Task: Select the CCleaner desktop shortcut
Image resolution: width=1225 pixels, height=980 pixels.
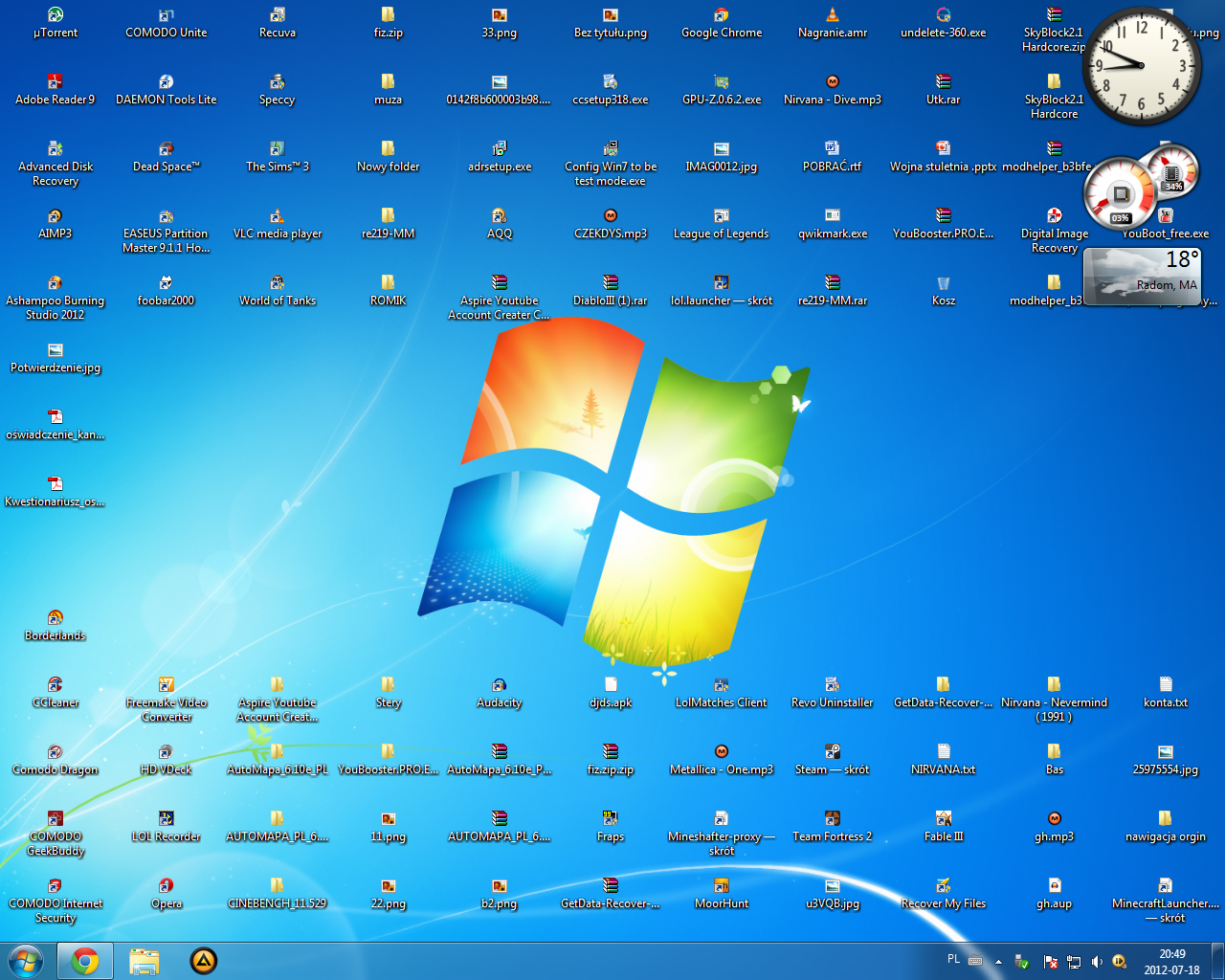Action: 55,686
